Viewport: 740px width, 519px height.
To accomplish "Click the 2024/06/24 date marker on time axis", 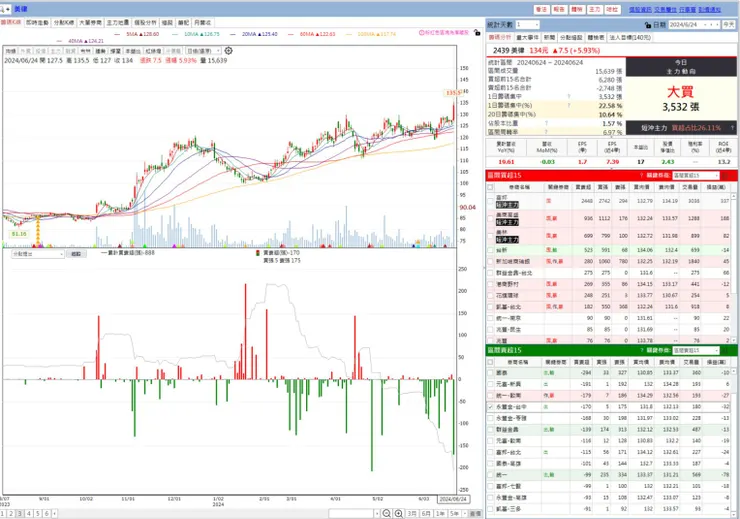I will [x=453, y=499].
